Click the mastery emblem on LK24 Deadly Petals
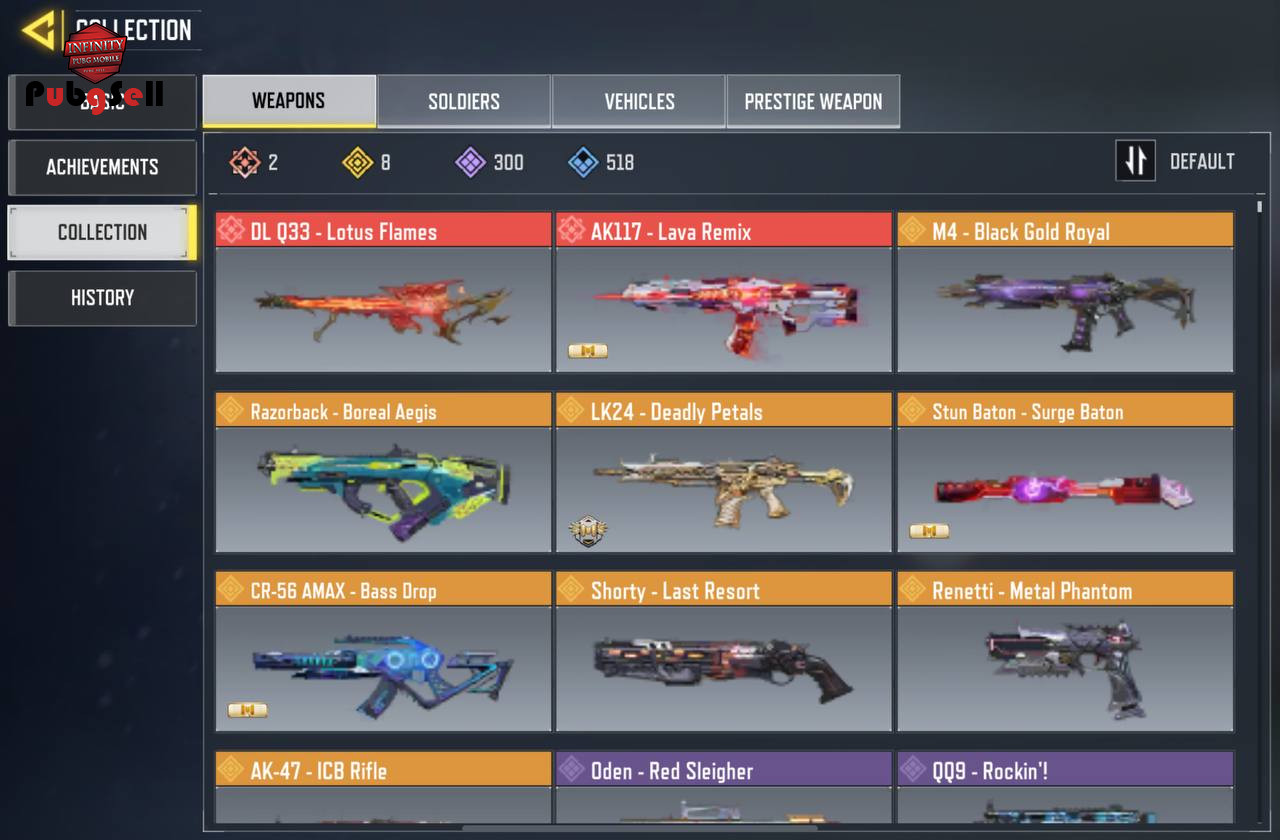1280x840 pixels. (x=588, y=530)
